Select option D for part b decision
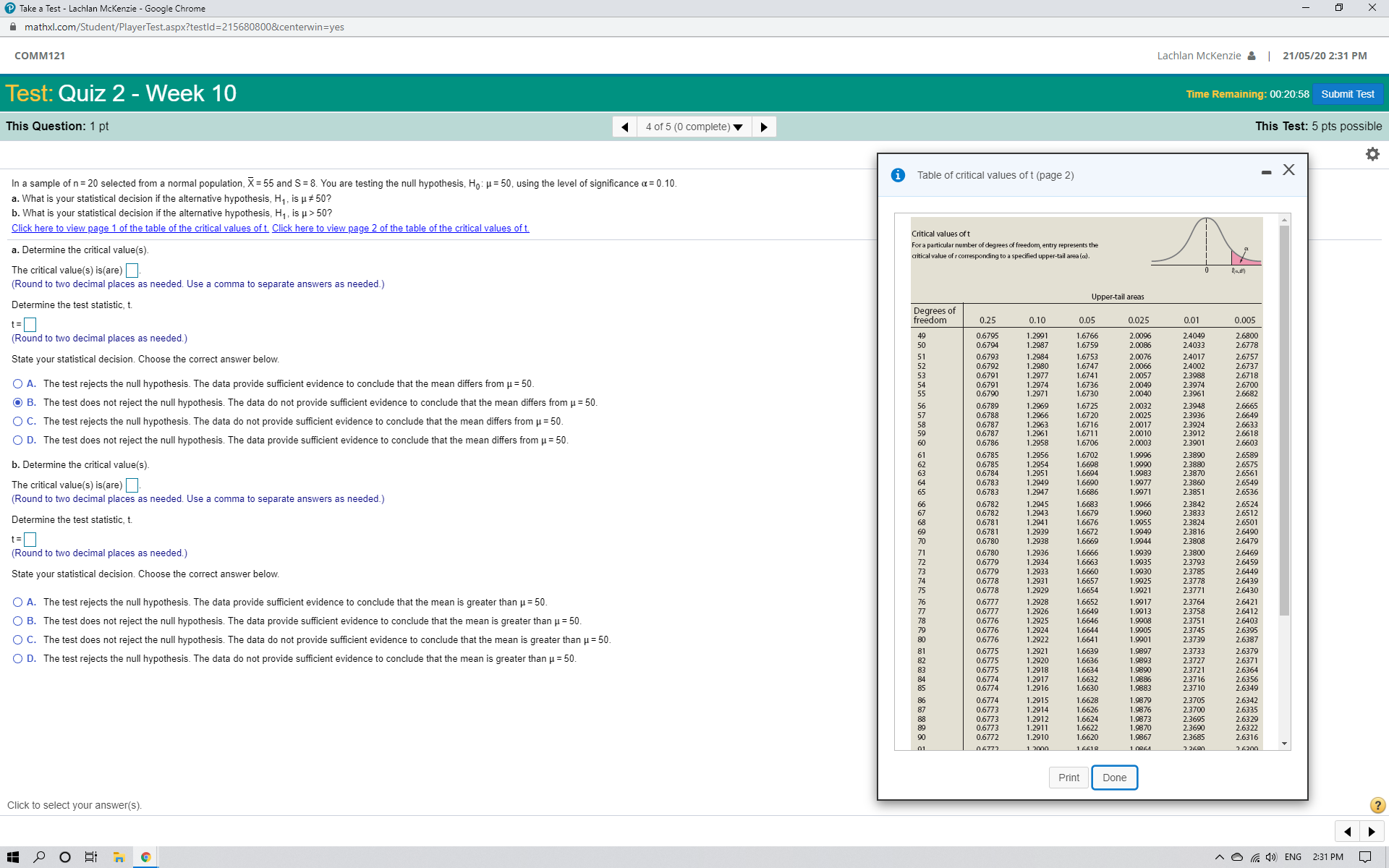Viewport: 1389px width, 868px height. point(18,658)
